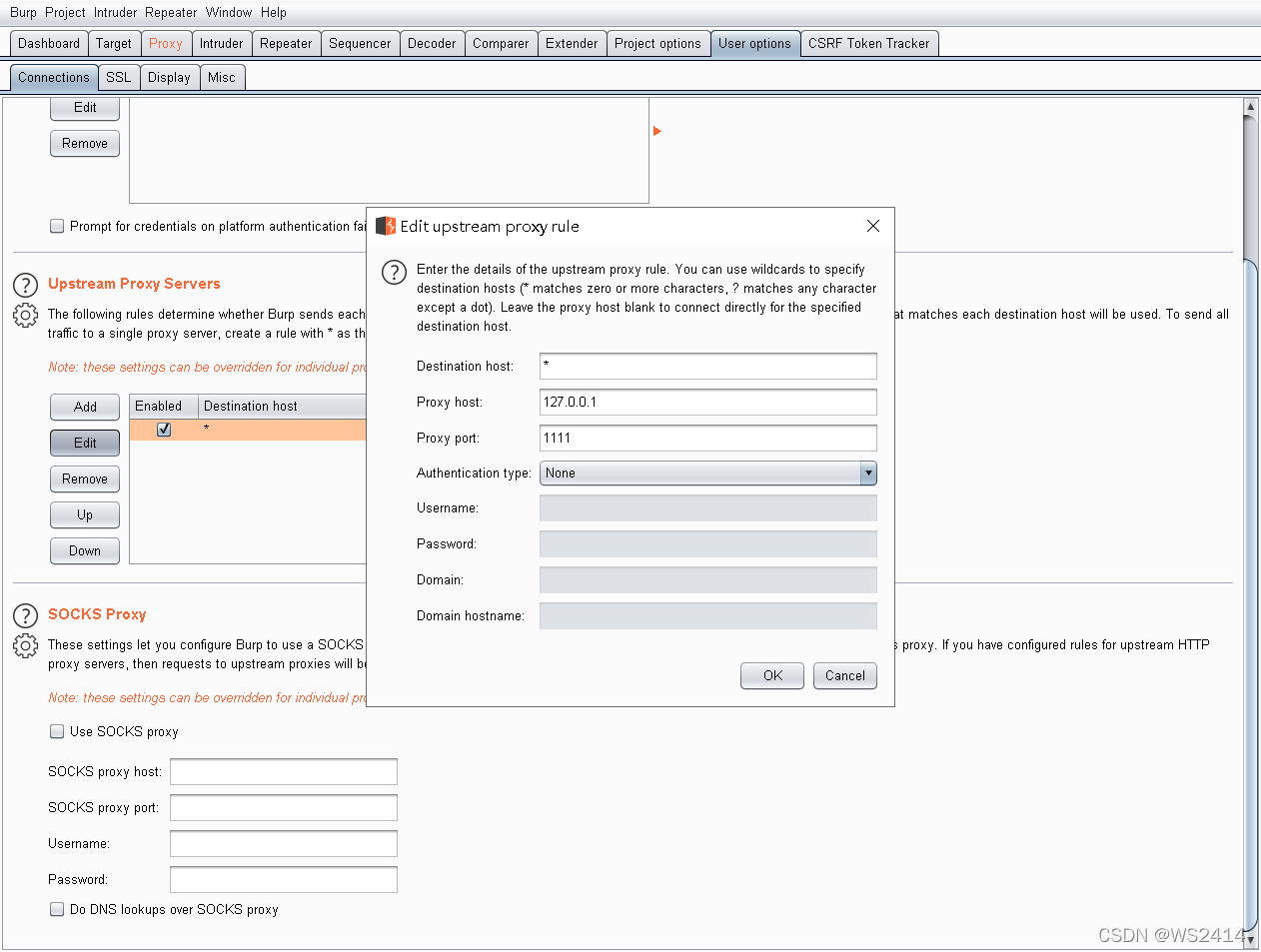Click Remove button under platform authentication
The image size is (1261, 952).
[x=85, y=143]
